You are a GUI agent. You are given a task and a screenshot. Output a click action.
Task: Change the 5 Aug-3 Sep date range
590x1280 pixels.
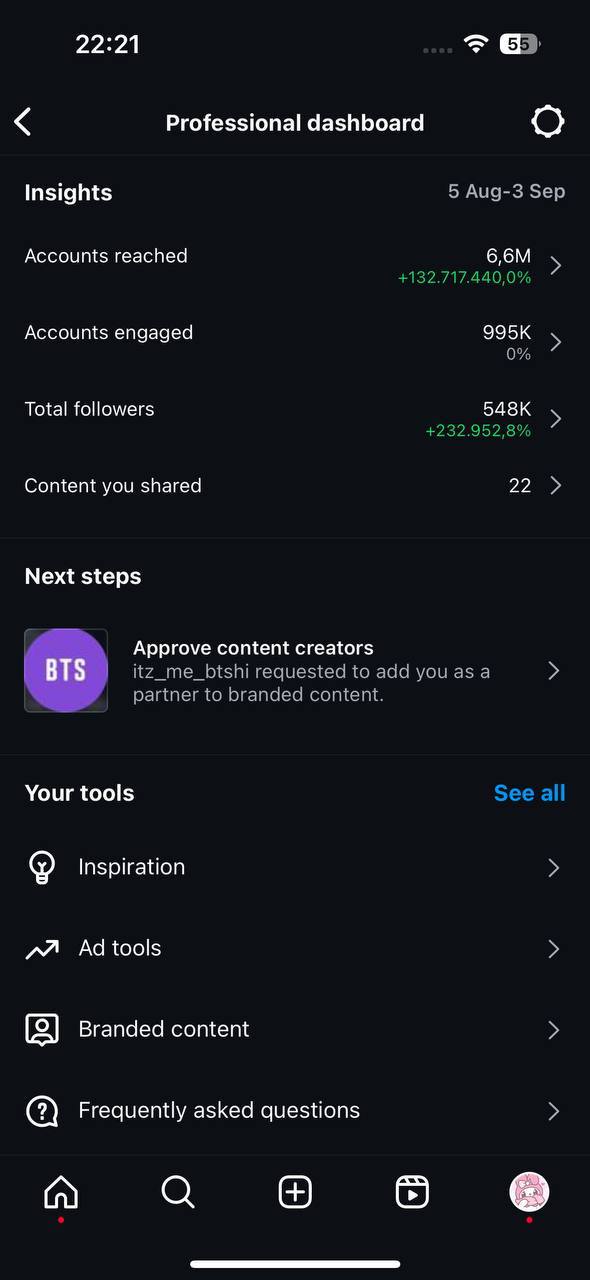[506, 191]
